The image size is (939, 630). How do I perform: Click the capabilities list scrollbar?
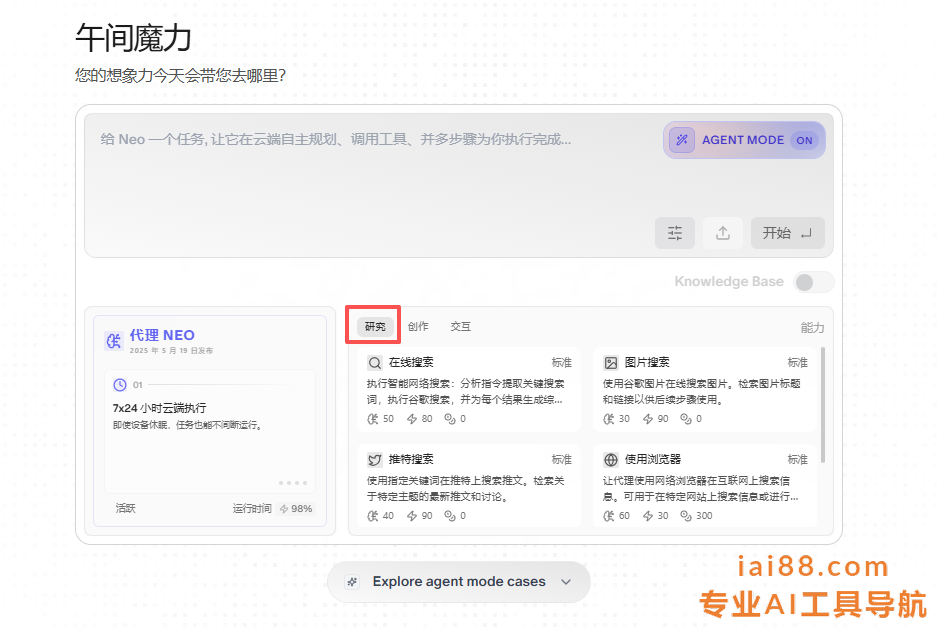tap(823, 405)
